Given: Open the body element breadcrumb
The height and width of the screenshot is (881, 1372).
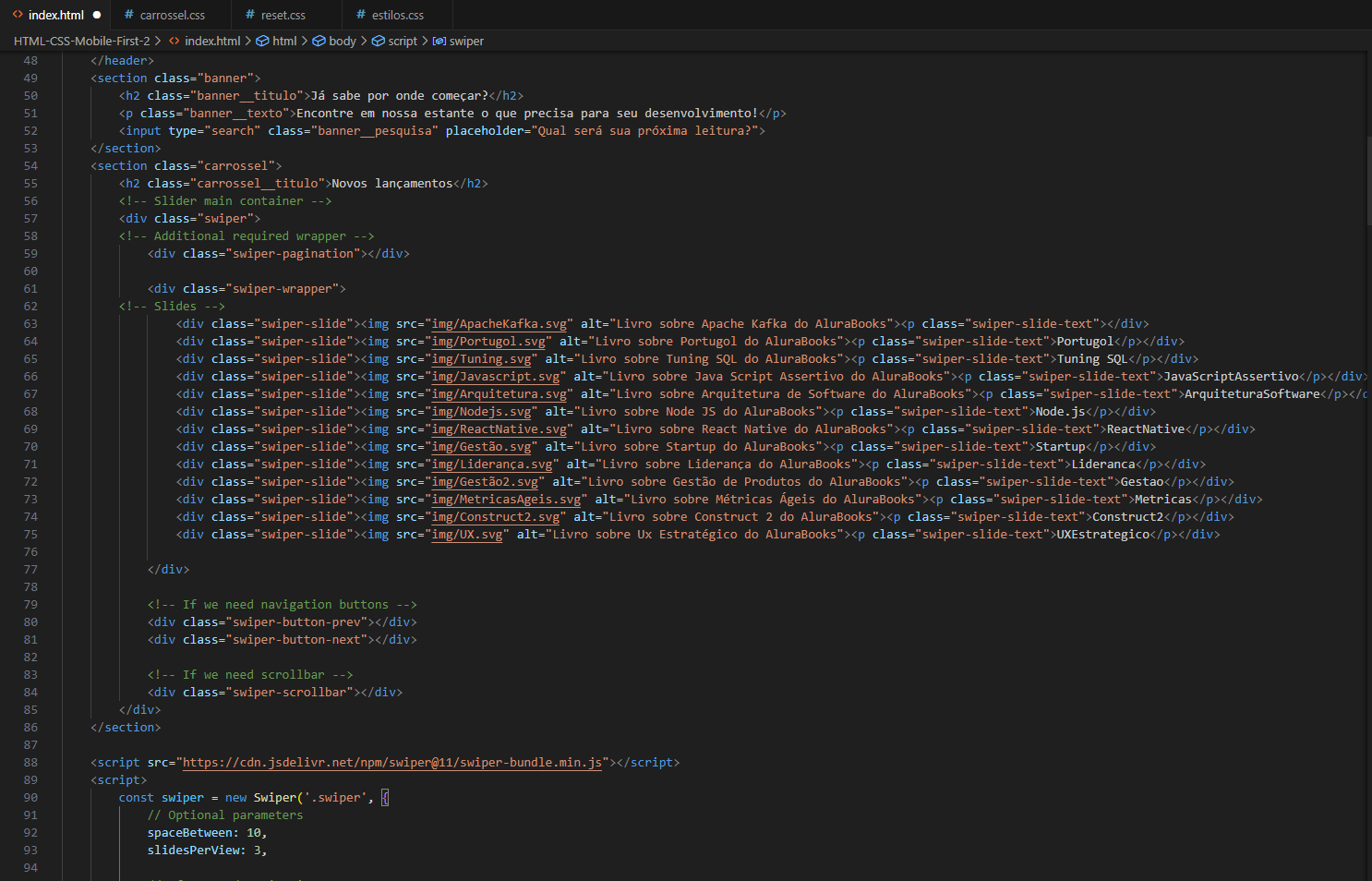Looking at the screenshot, I should coord(343,41).
